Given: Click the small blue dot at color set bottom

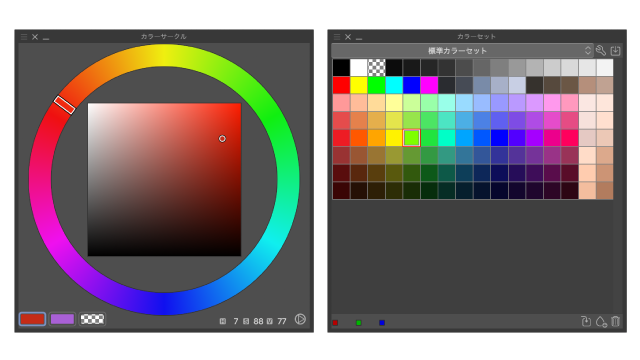Looking at the screenshot, I should [382, 322].
